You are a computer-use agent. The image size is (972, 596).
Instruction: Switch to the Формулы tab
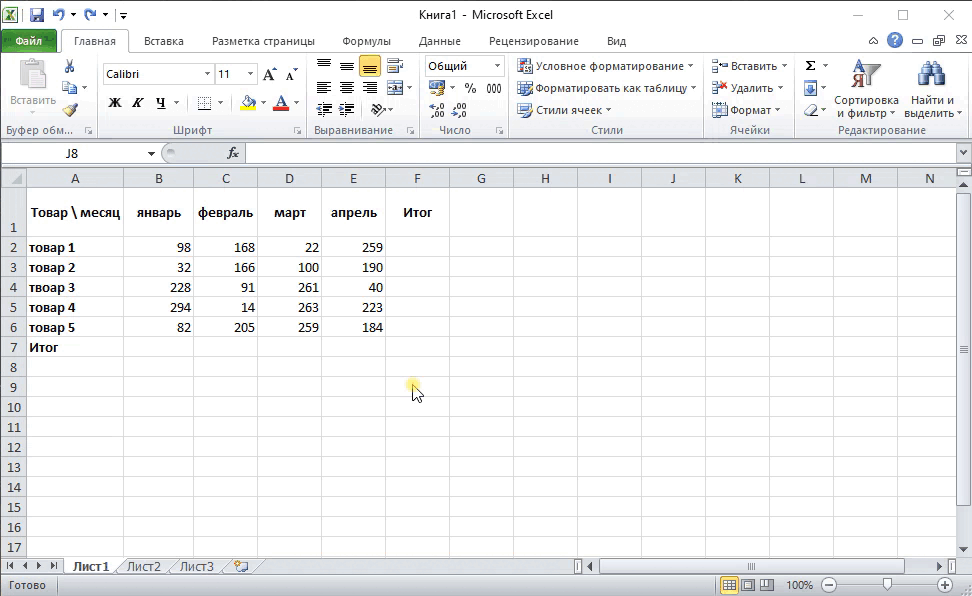tap(366, 41)
